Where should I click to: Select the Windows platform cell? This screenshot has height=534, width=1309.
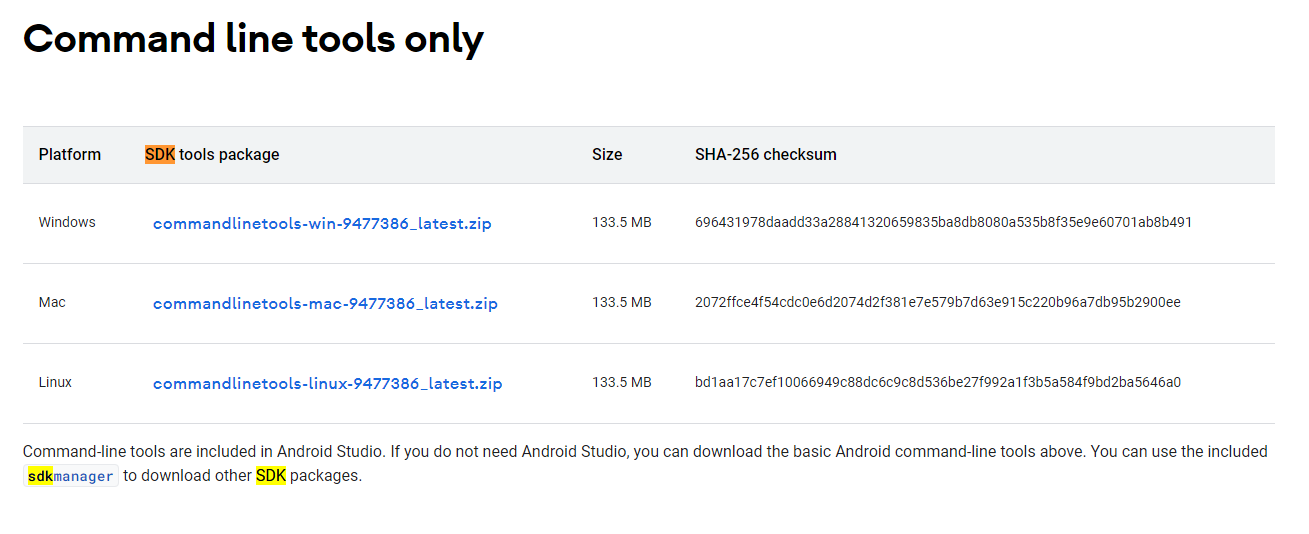point(67,223)
